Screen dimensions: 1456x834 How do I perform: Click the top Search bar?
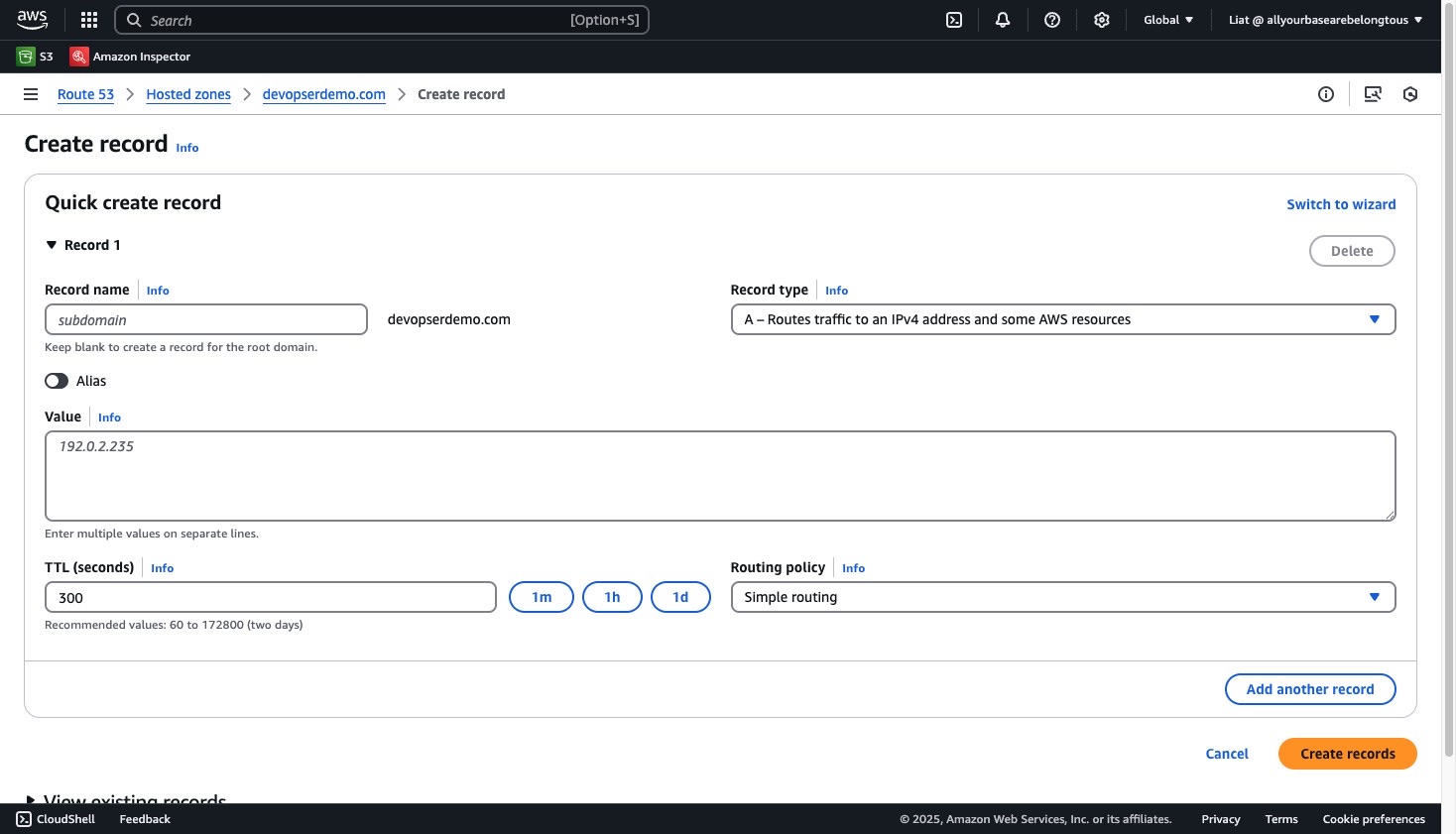[x=382, y=20]
